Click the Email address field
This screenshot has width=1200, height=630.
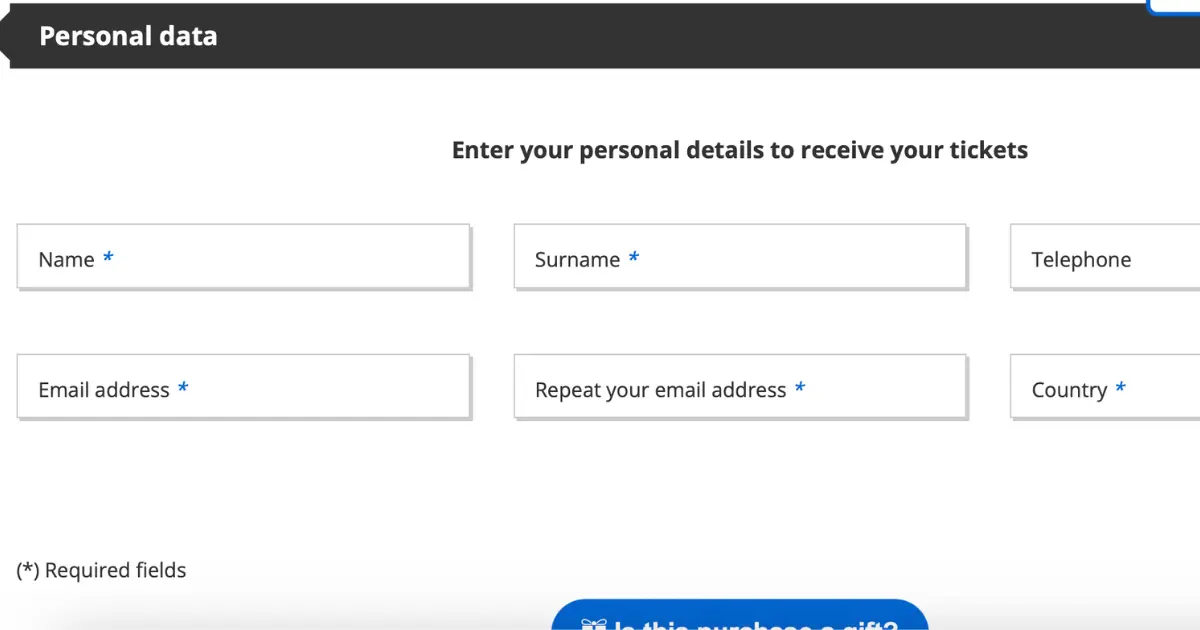click(x=243, y=386)
